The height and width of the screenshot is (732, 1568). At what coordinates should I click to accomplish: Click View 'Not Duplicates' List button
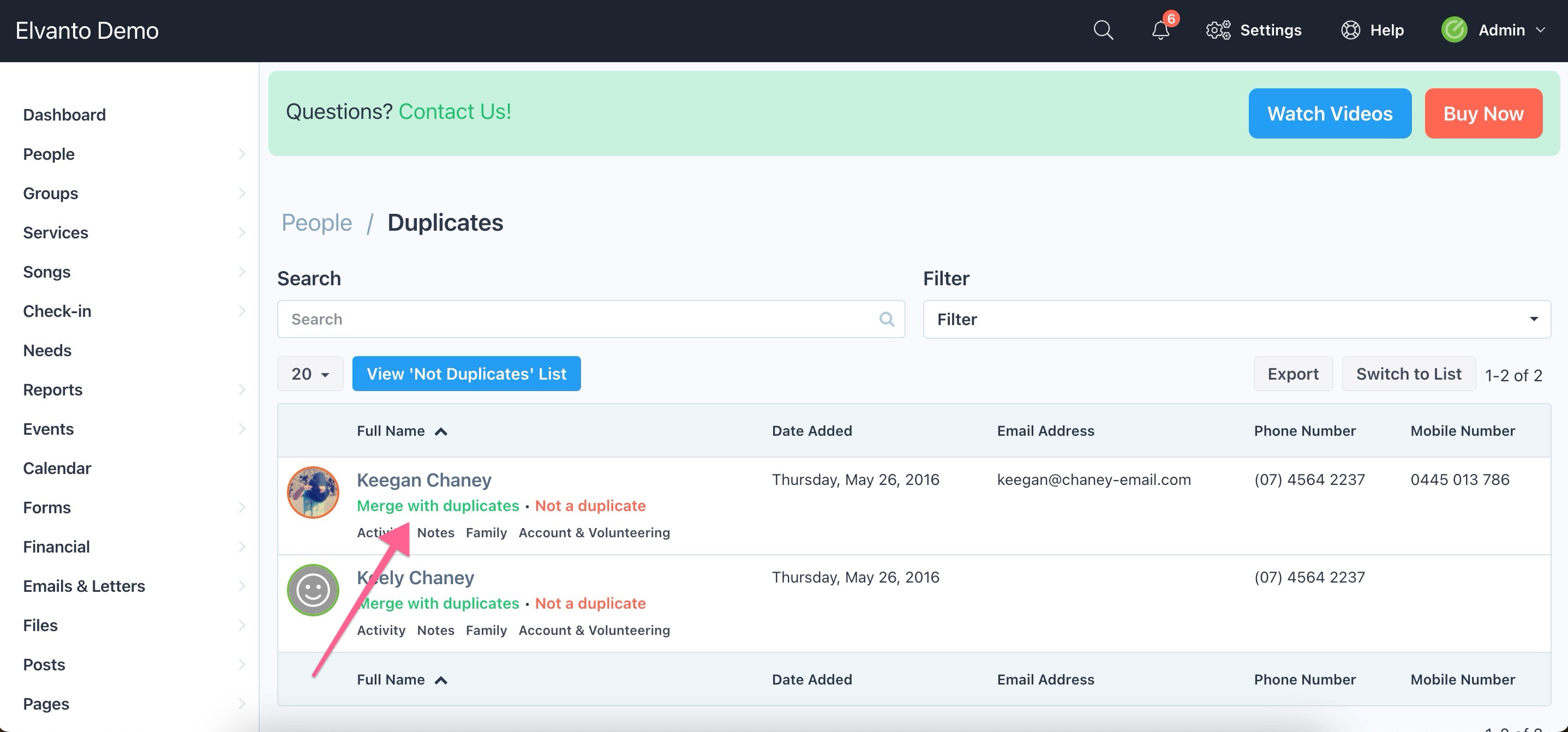pyautogui.click(x=466, y=374)
